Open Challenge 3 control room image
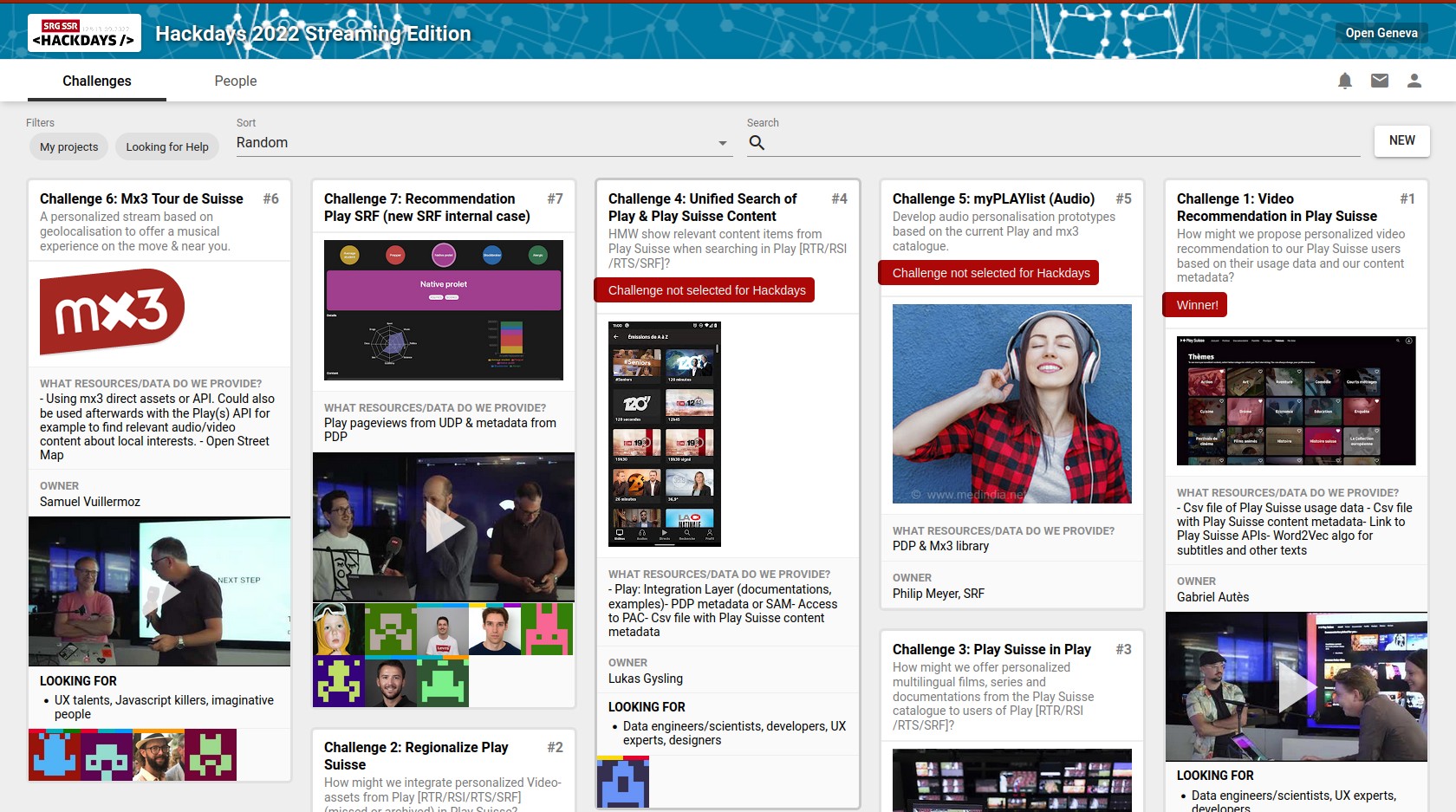 [1012, 780]
